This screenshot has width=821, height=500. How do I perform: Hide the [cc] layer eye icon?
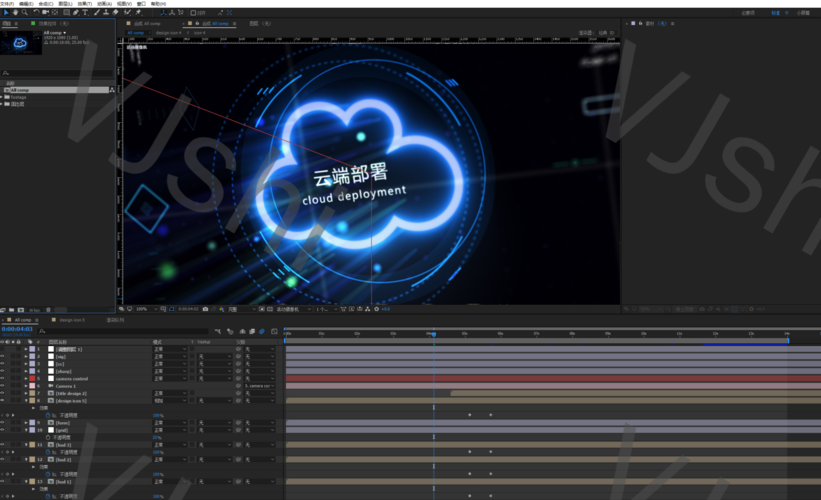[x=3, y=363]
